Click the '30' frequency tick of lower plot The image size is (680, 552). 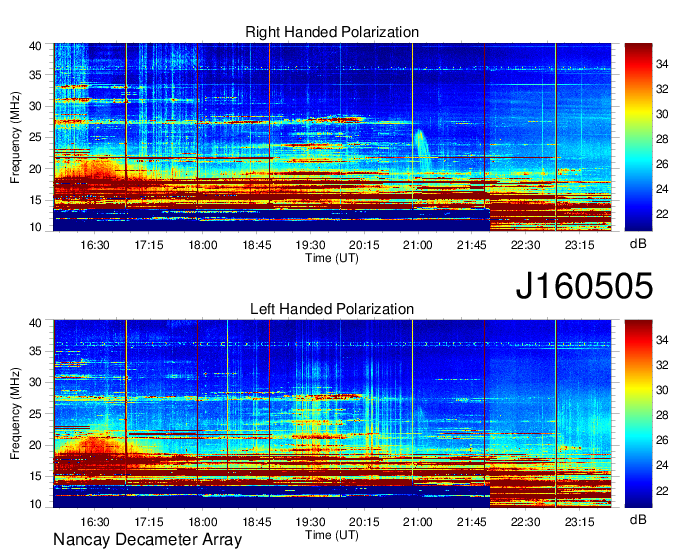35,382
